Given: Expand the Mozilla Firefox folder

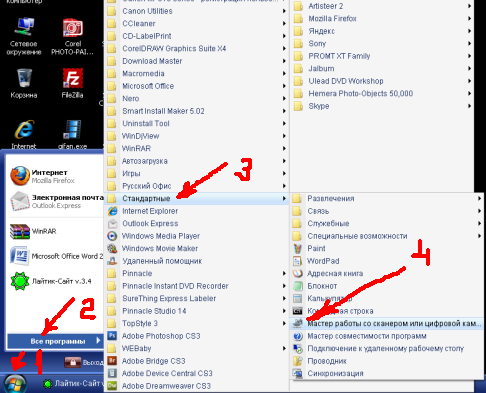Looking at the screenshot, I should (382, 18).
